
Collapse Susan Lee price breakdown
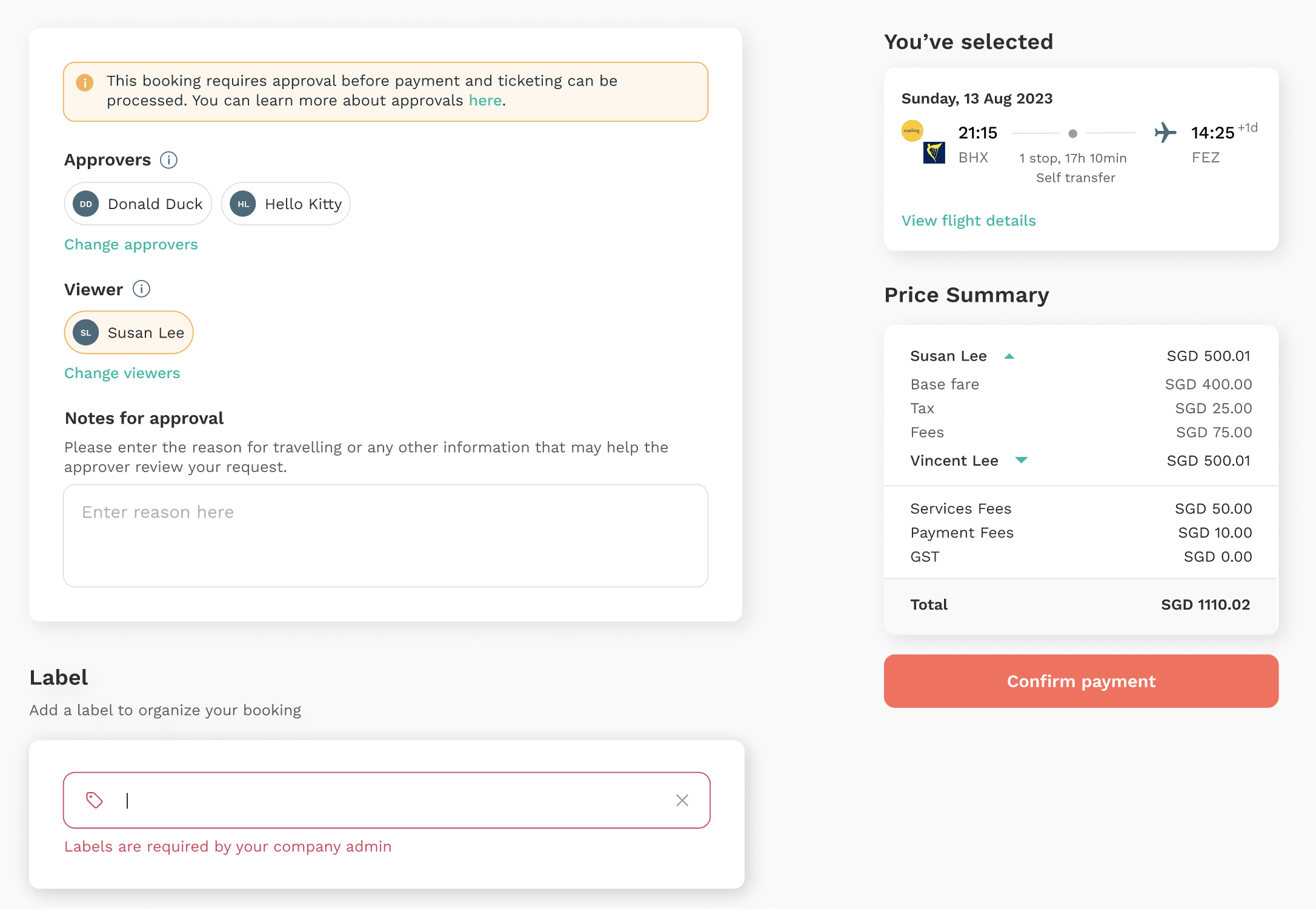pos(1009,356)
